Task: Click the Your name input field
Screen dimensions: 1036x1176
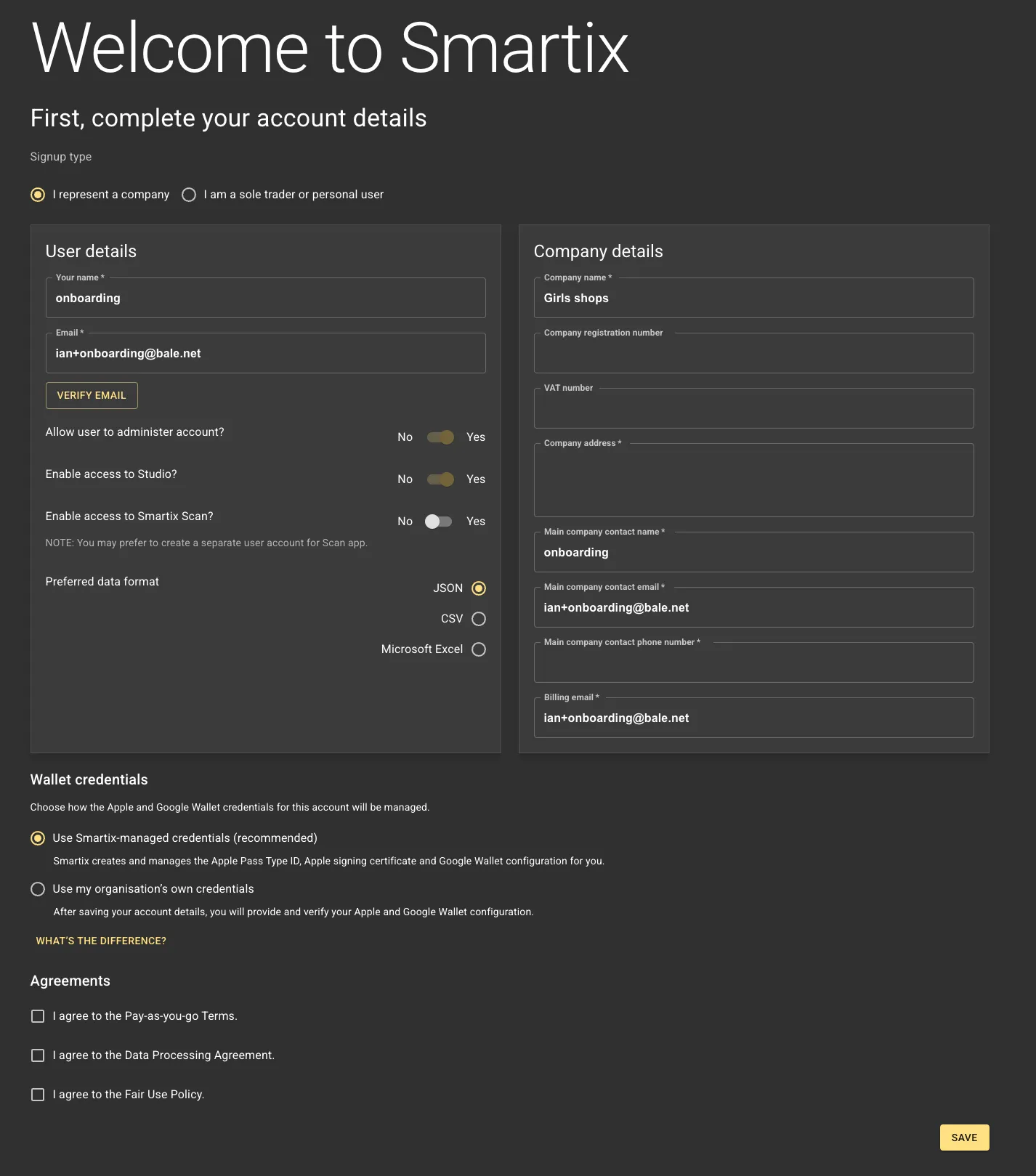Action: coord(266,298)
